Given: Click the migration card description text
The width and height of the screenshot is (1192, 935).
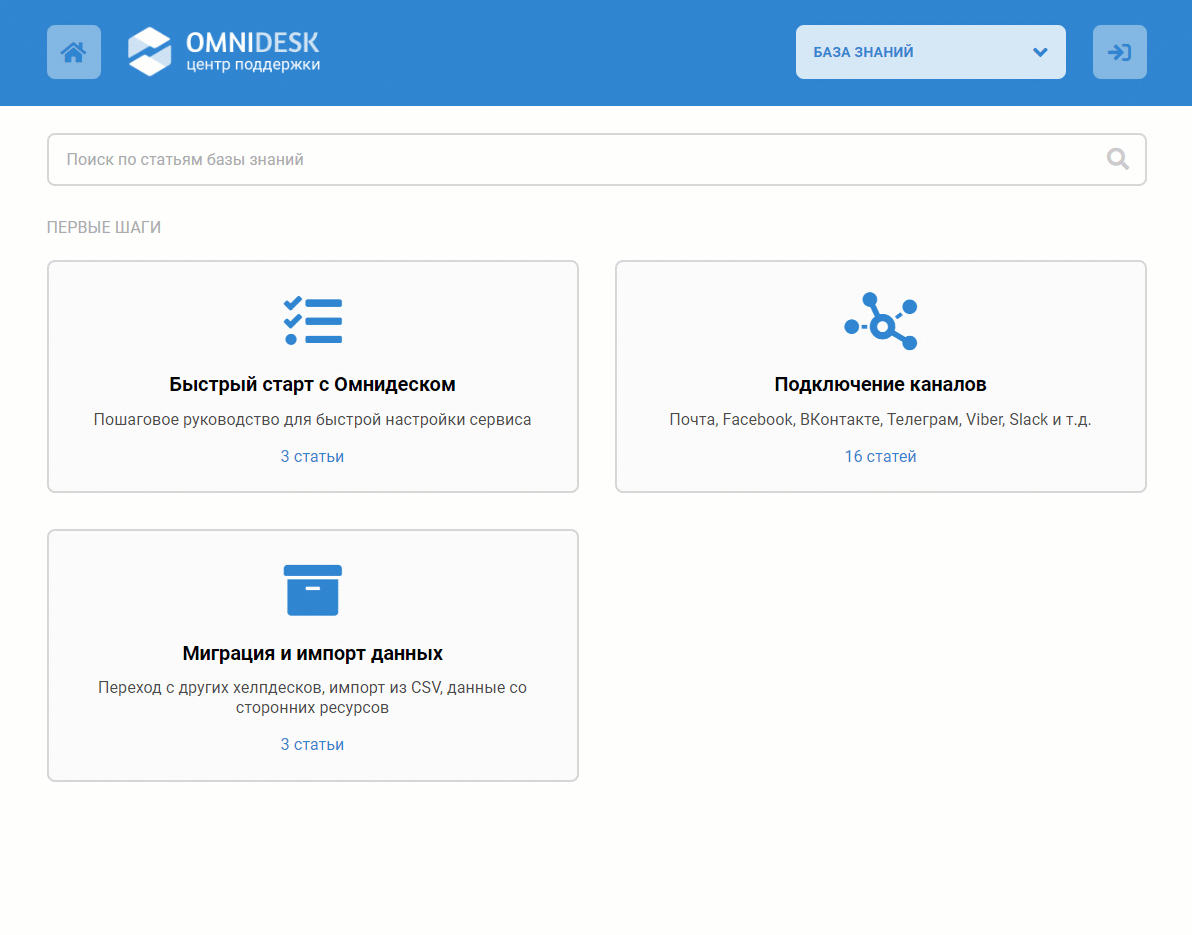Looking at the screenshot, I should [x=312, y=698].
